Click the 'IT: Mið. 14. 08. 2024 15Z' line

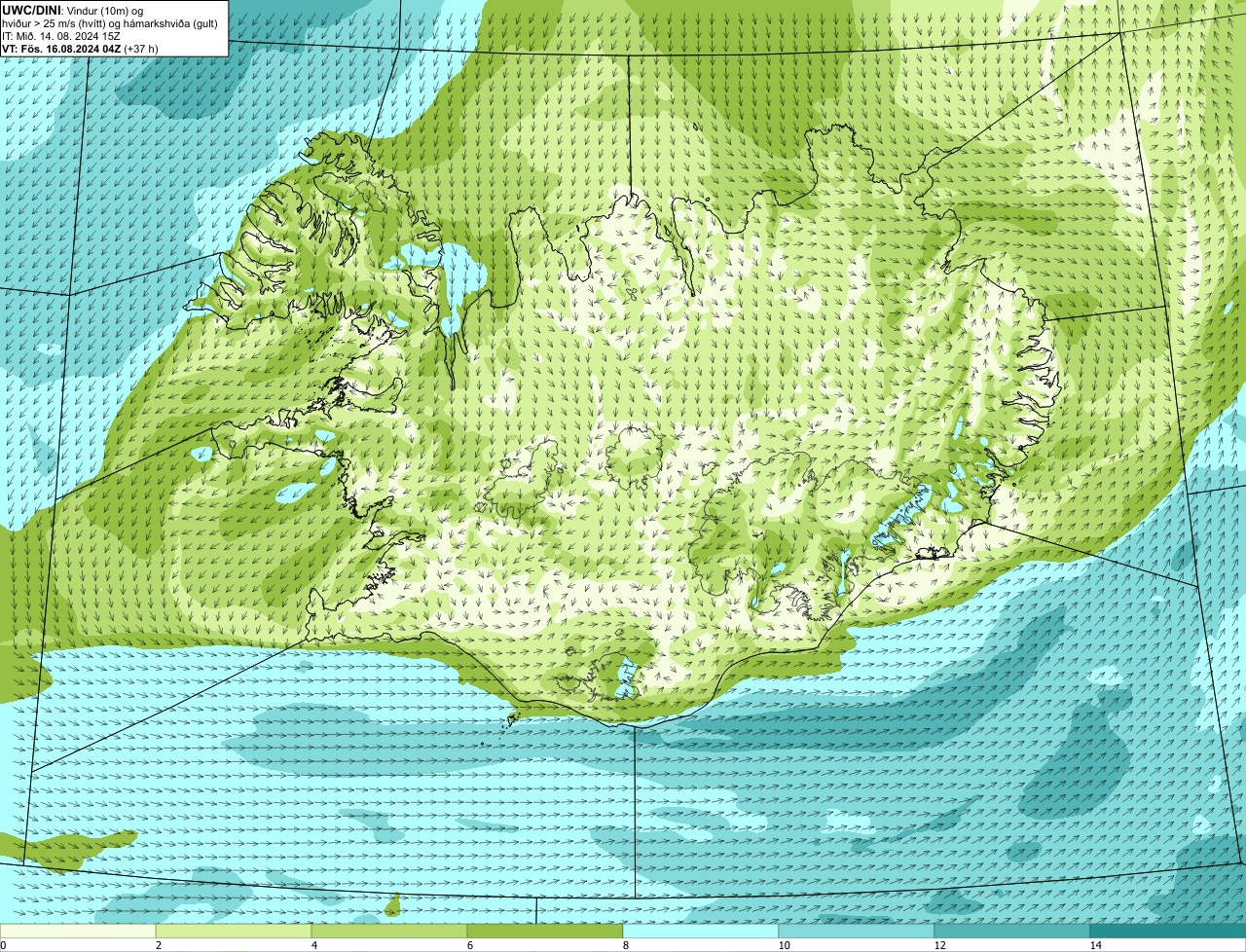click(61, 35)
